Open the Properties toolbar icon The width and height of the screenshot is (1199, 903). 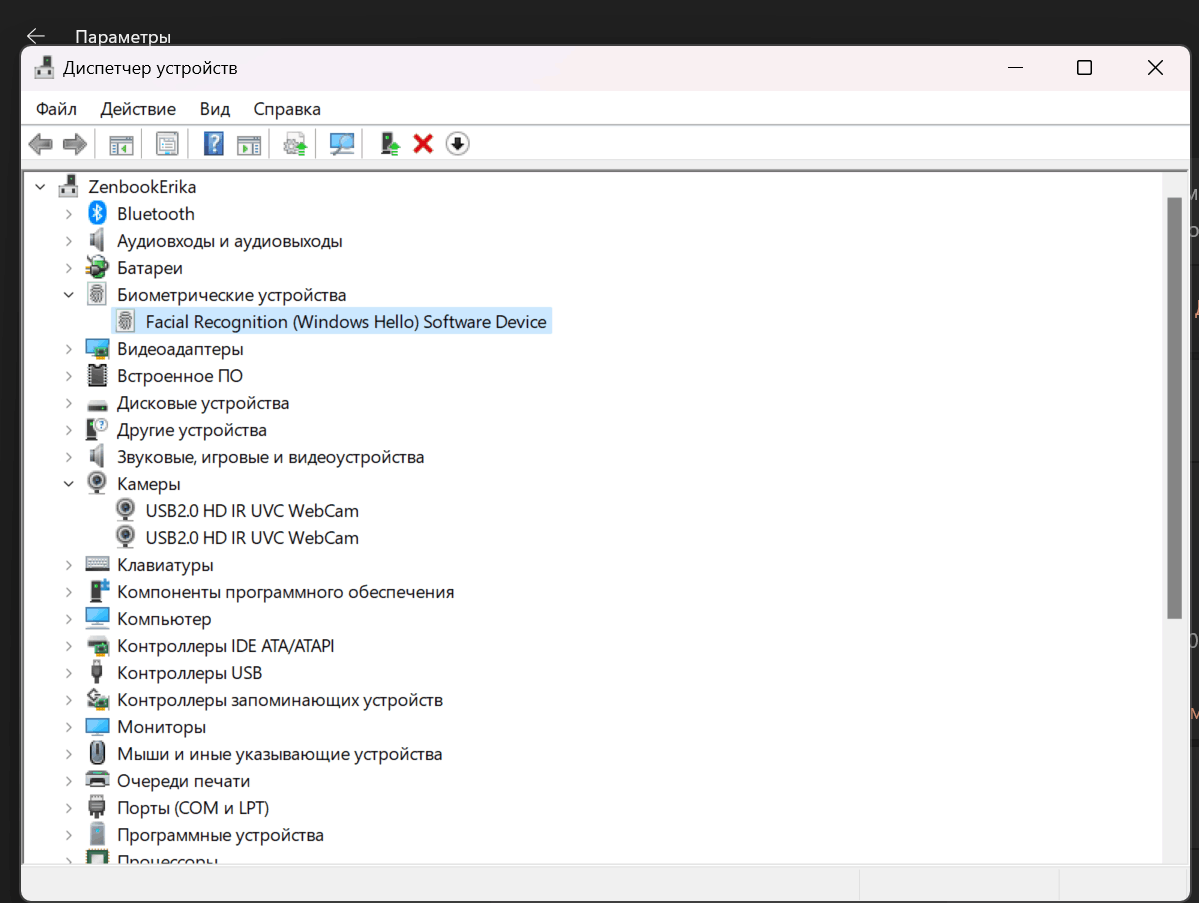coord(167,144)
